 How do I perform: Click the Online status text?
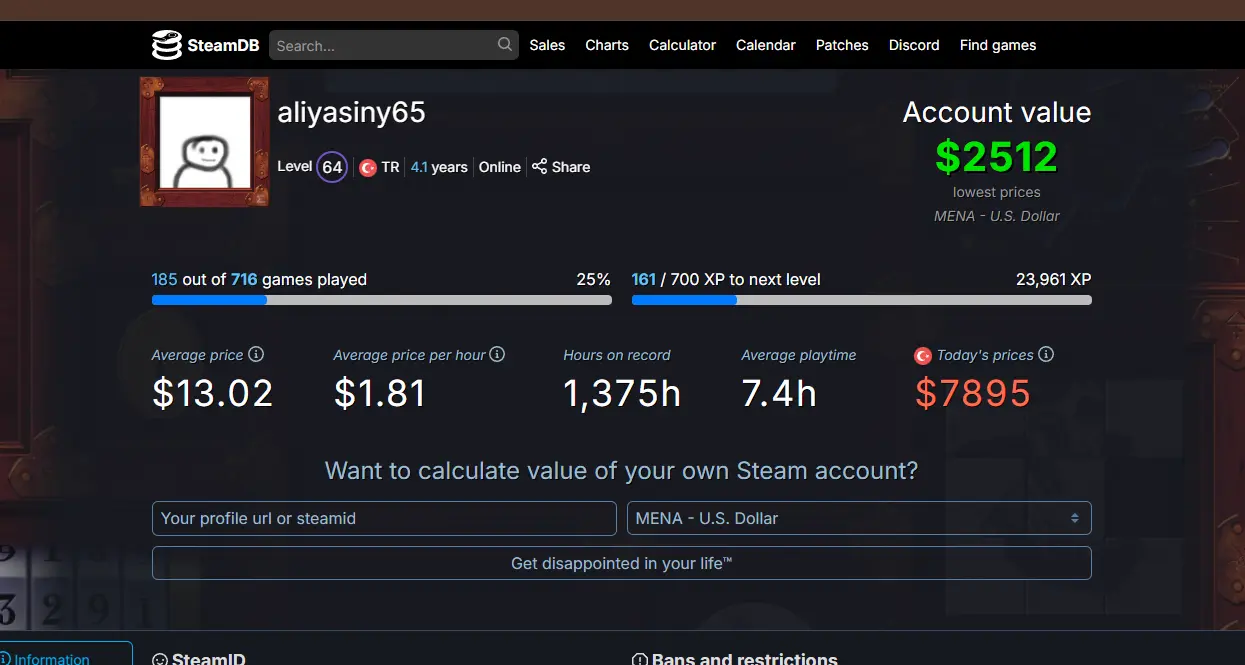point(500,167)
